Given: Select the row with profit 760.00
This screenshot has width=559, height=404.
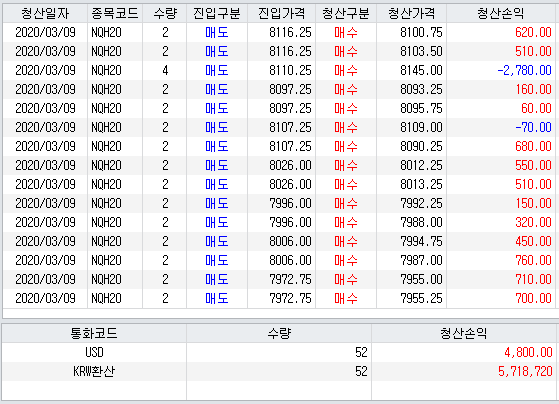Looking at the screenshot, I should tap(280, 260).
